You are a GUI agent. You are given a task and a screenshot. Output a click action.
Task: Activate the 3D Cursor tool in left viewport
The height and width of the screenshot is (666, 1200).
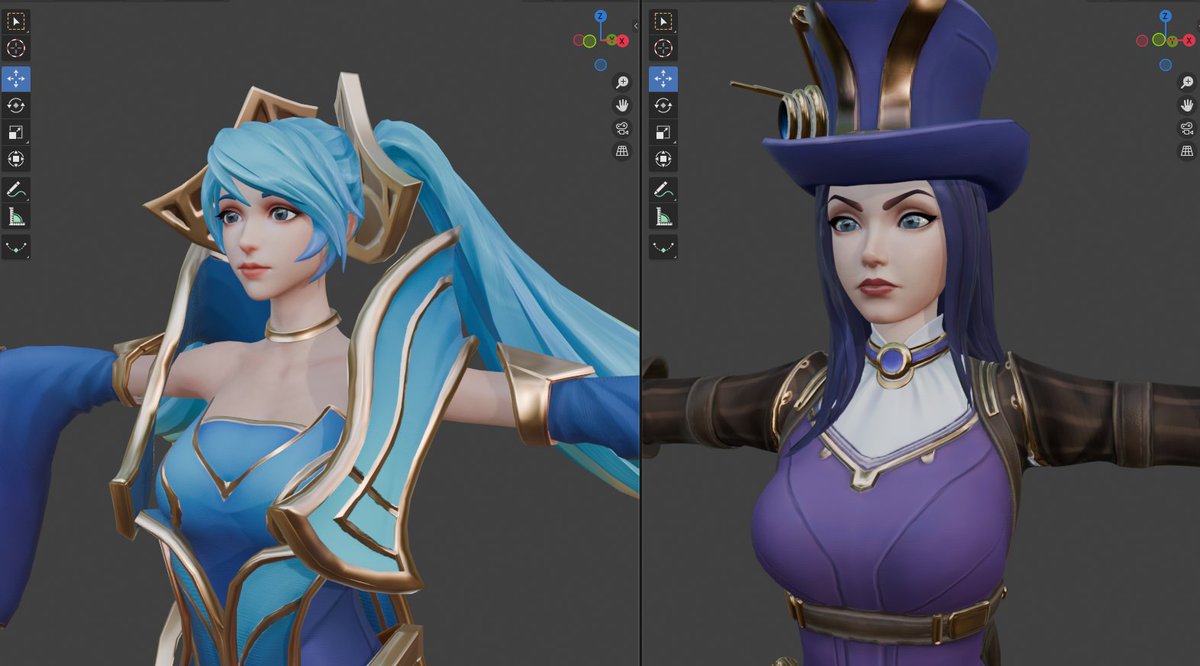pos(16,47)
